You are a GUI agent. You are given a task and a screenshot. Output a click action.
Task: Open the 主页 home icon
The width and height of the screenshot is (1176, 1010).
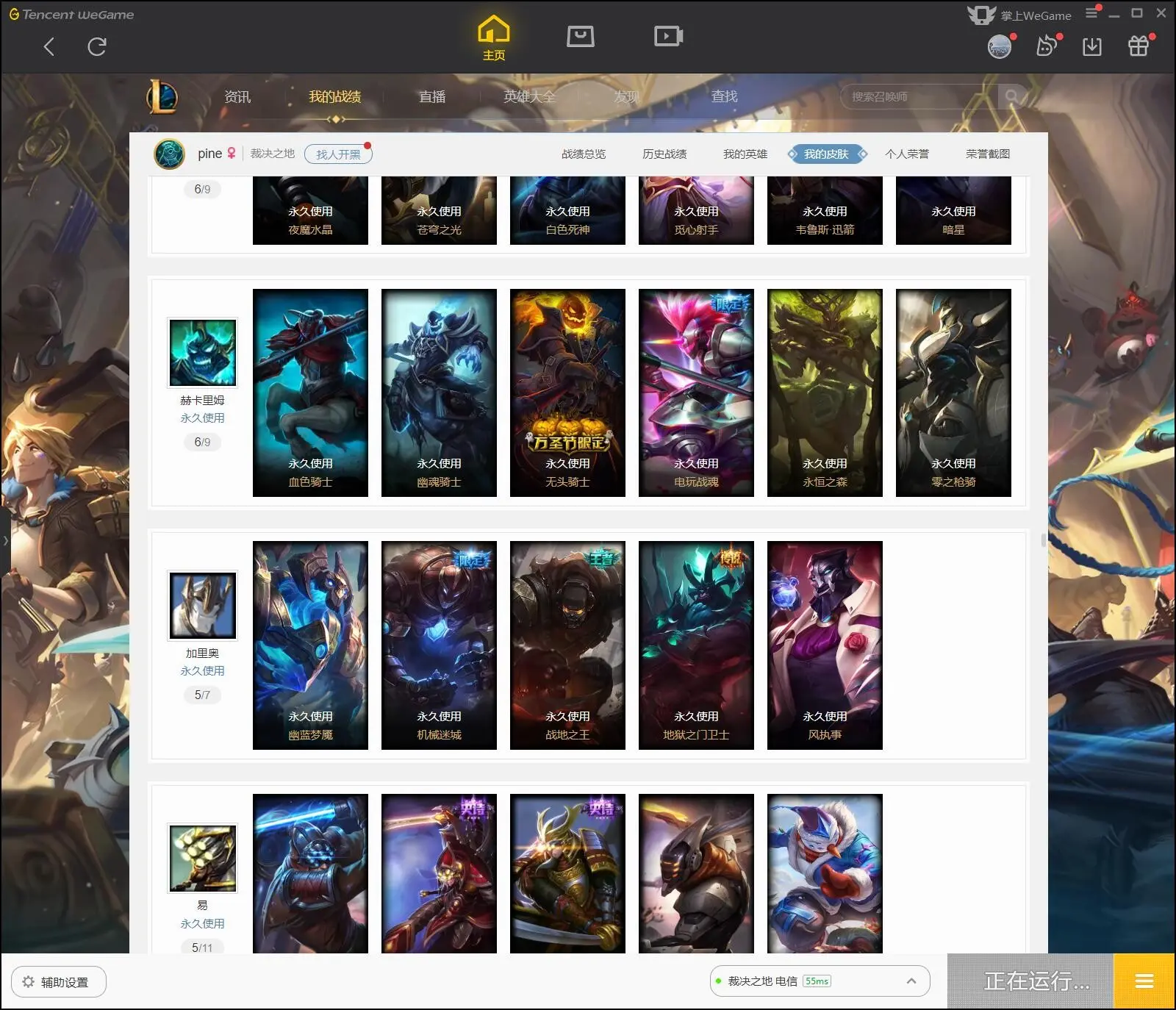click(x=494, y=38)
